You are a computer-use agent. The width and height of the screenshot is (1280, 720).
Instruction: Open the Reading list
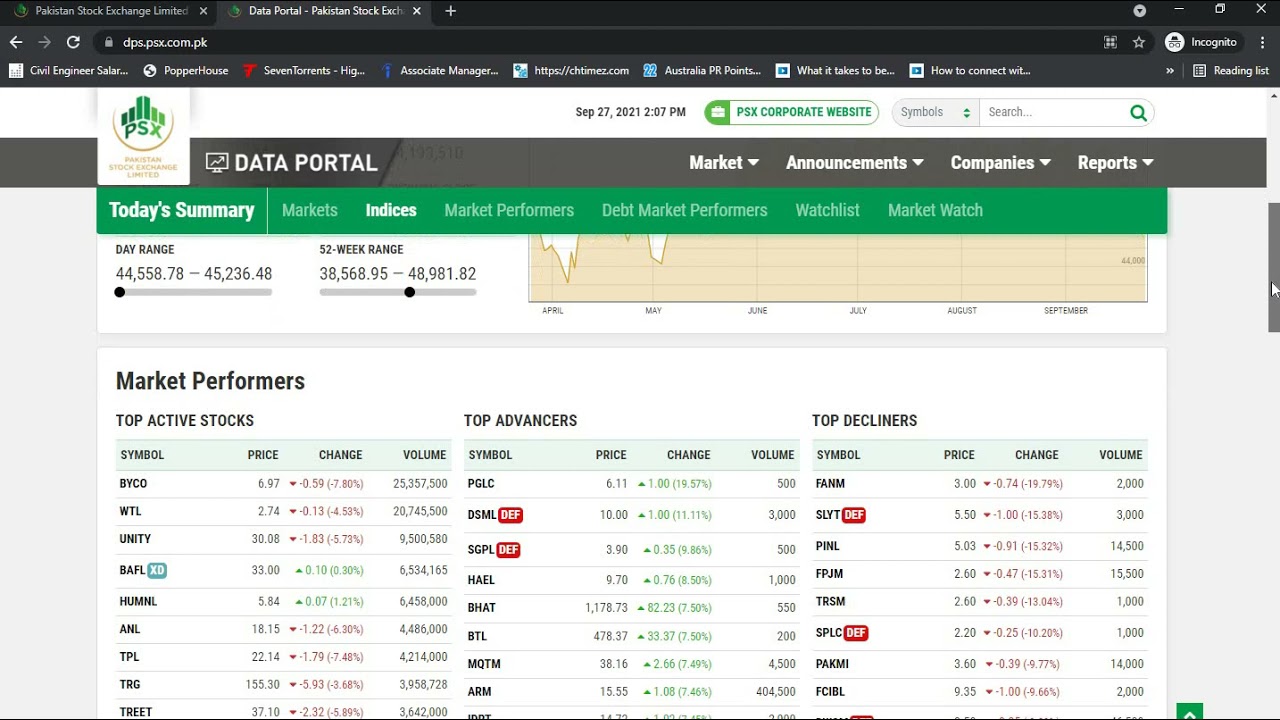[x=1231, y=71]
